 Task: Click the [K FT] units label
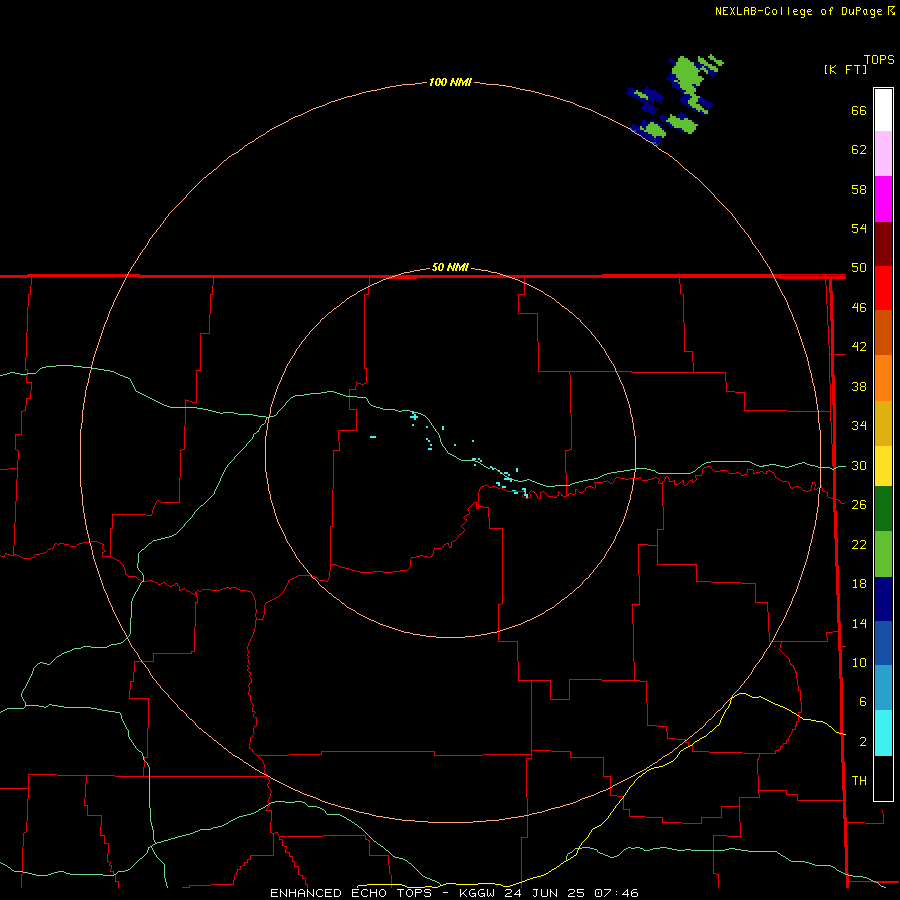tap(845, 69)
